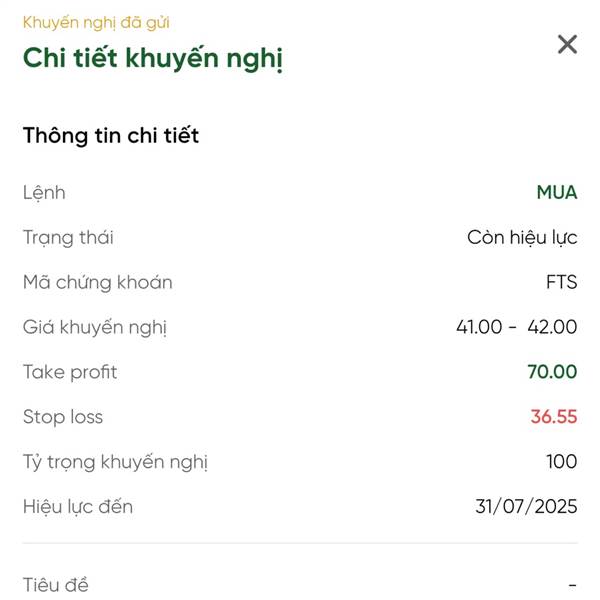Click the 'Lệnh' row label

point(44,192)
